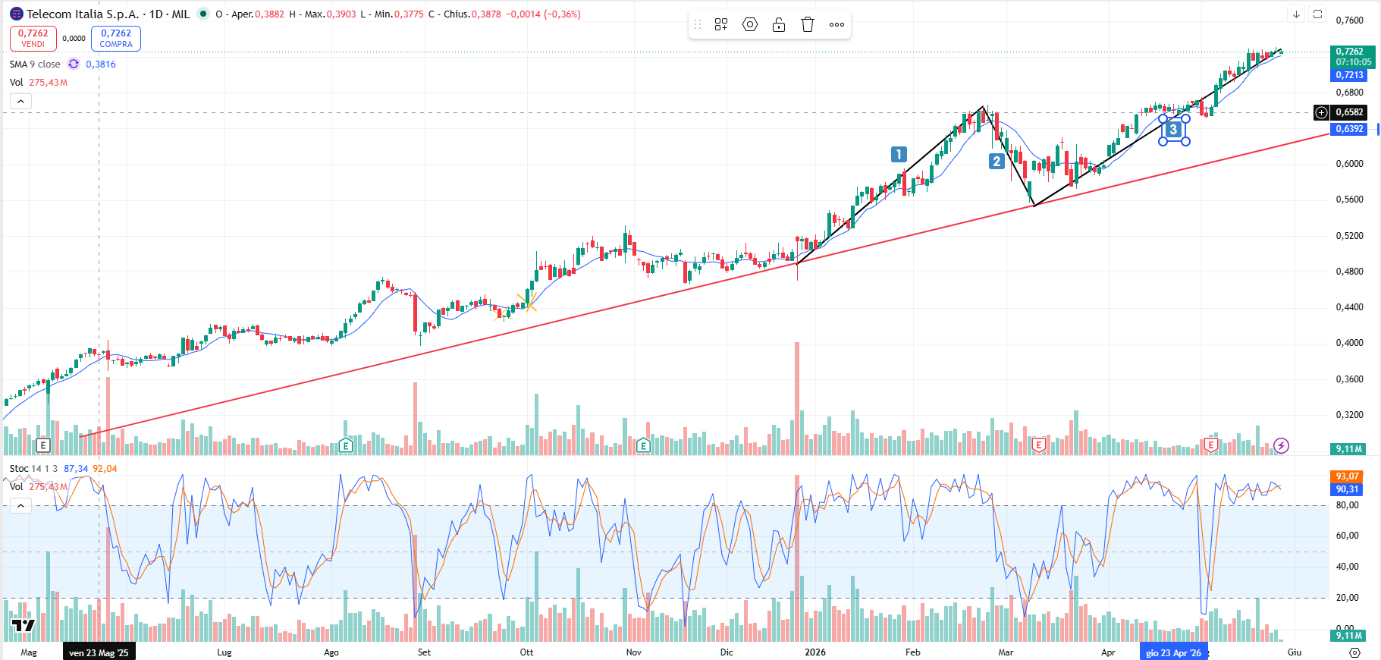Click the 'gio 23 Apr '26' date label
This screenshot has height=660, width=1381.
click(1174, 651)
